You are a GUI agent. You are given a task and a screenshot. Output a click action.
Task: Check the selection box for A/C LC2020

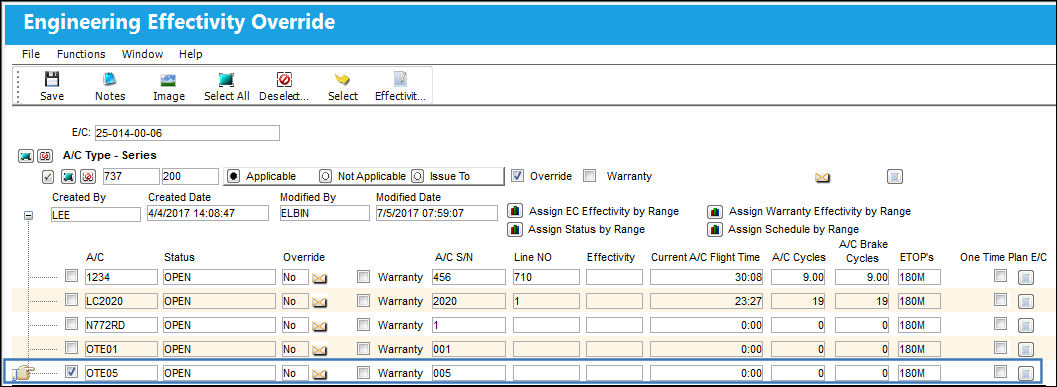71,300
